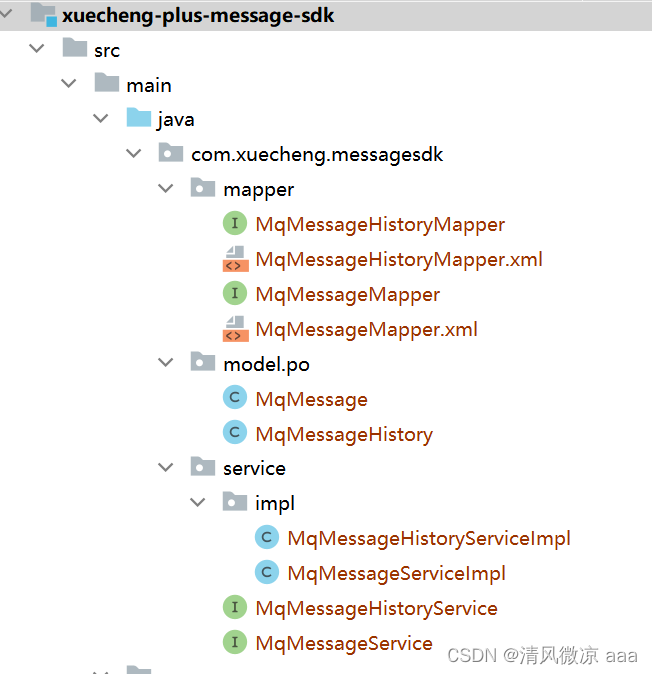Click the mapper package icon
The image size is (652, 674).
pos(203,187)
